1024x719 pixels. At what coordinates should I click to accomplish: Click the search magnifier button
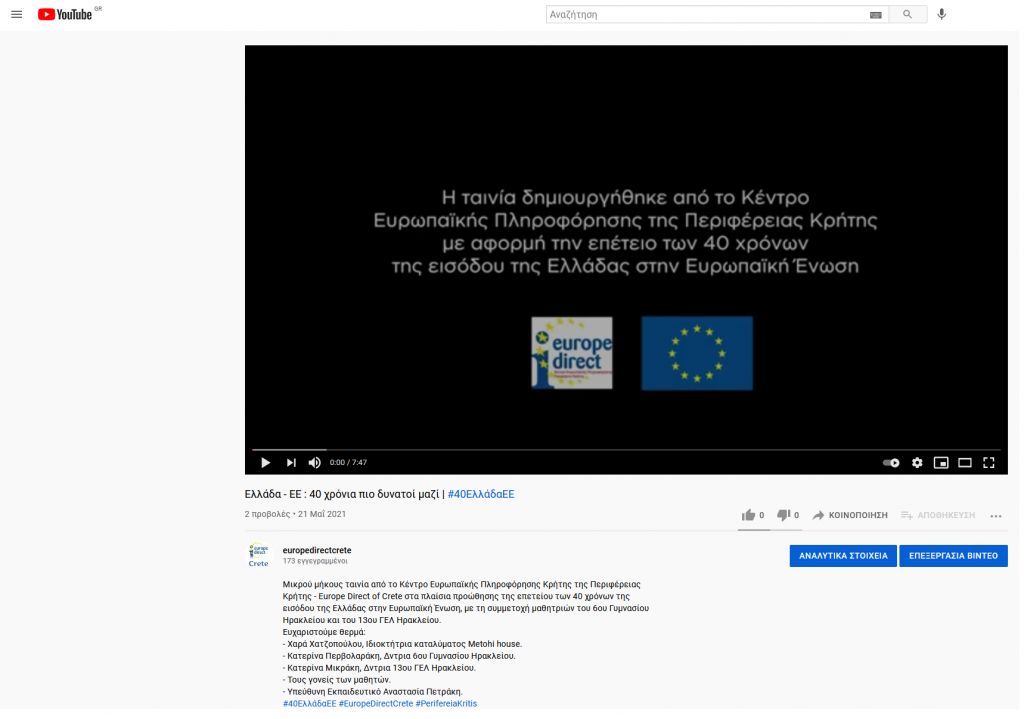pos(907,15)
